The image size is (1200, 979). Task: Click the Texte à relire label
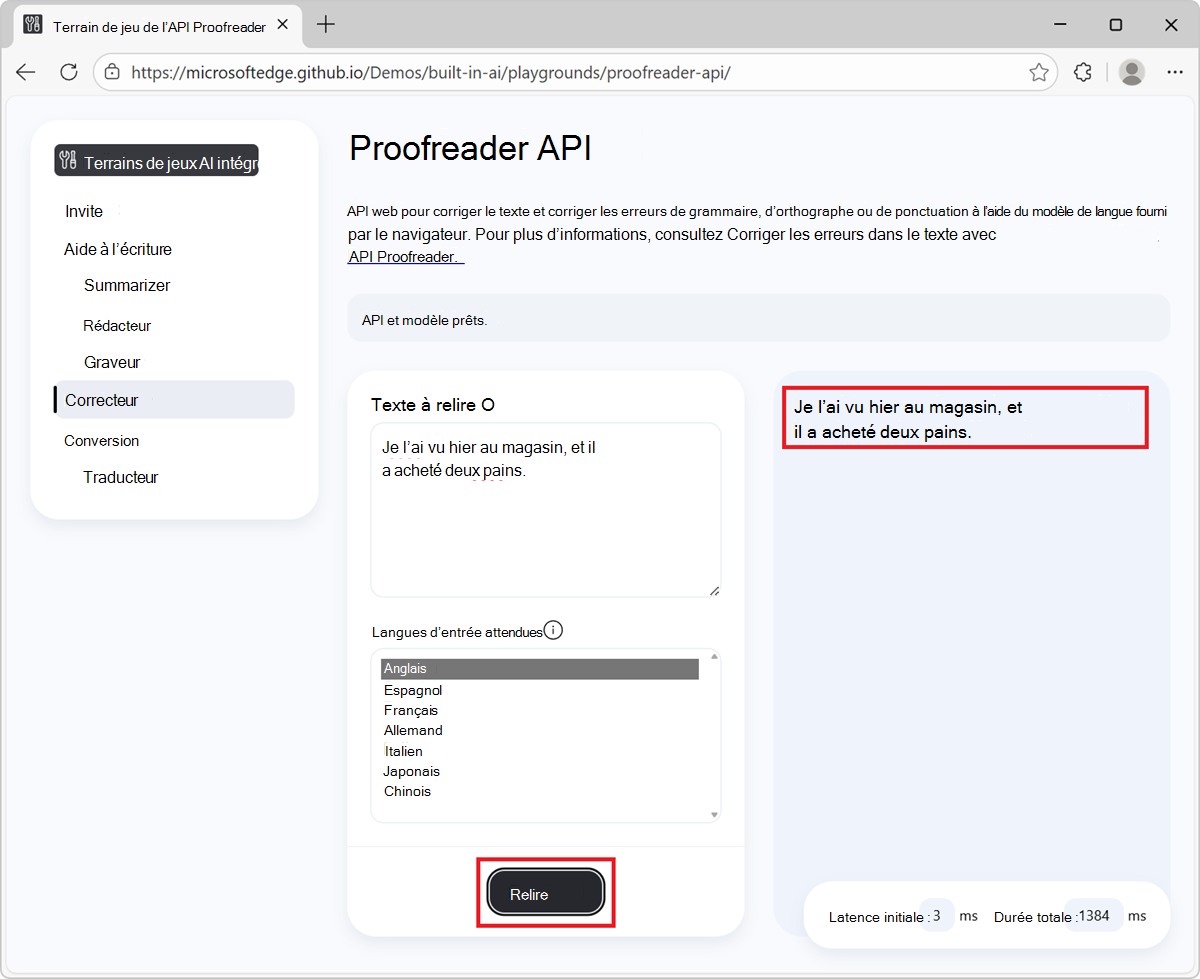433,404
